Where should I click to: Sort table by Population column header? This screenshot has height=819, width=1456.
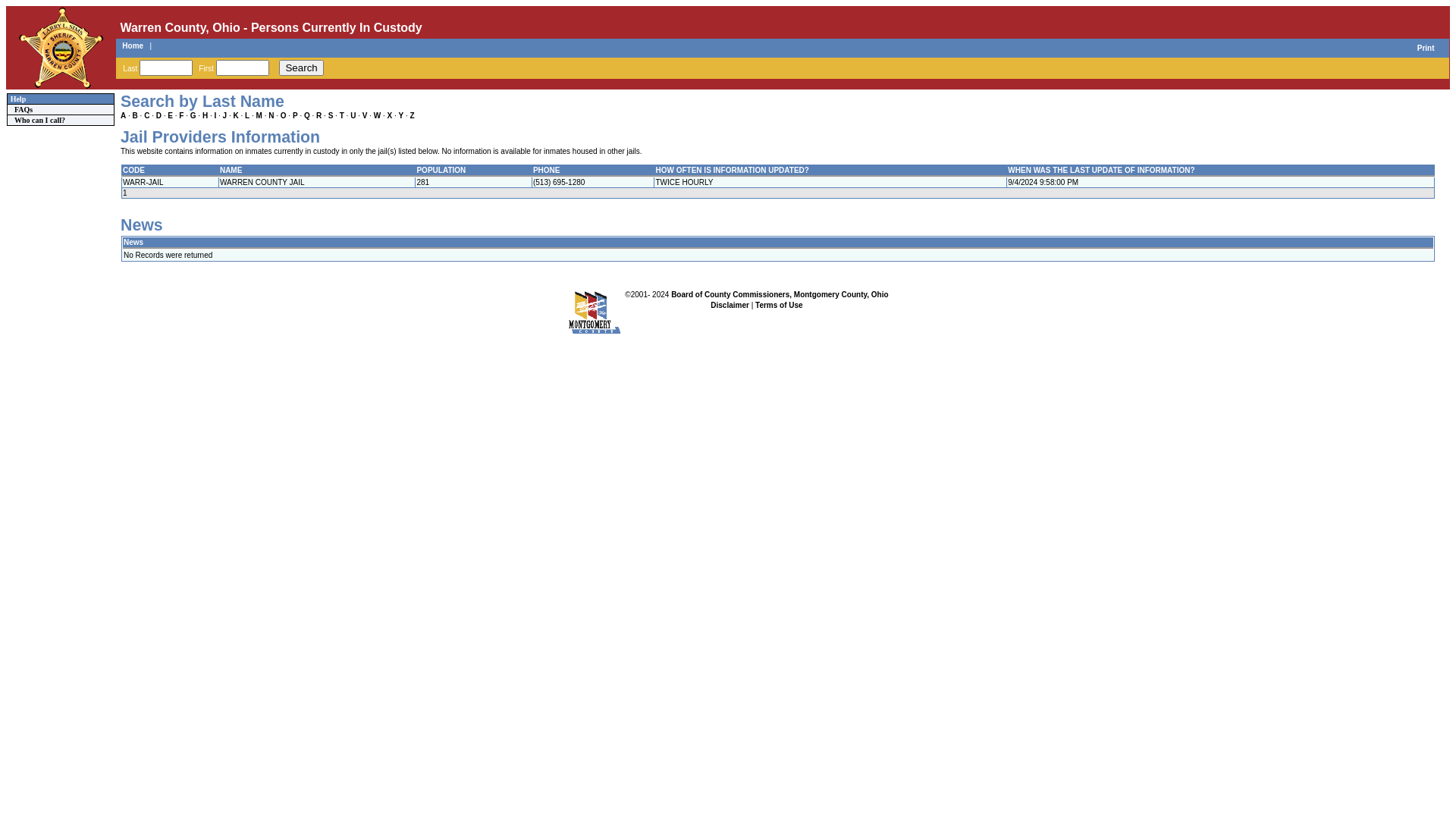point(441,171)
